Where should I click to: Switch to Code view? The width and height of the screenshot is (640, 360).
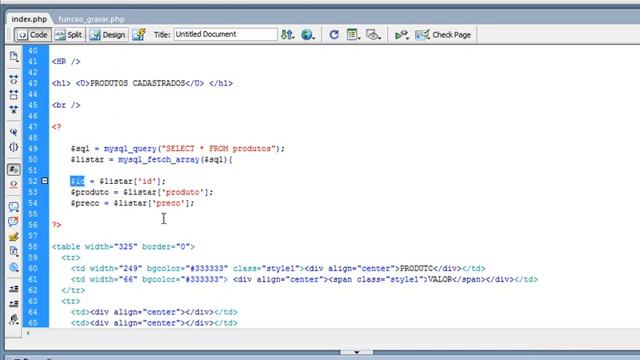click(33, 35)
